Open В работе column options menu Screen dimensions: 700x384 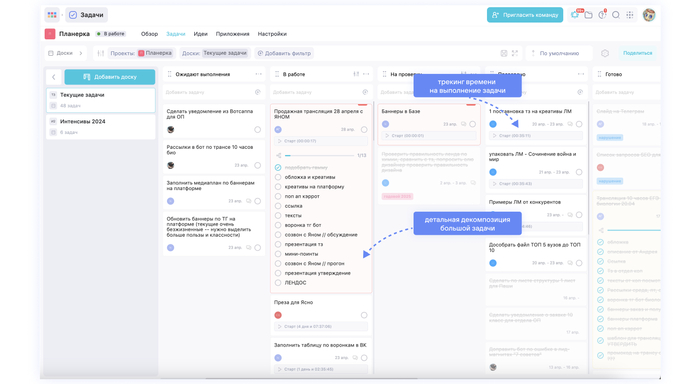(366, 74)
